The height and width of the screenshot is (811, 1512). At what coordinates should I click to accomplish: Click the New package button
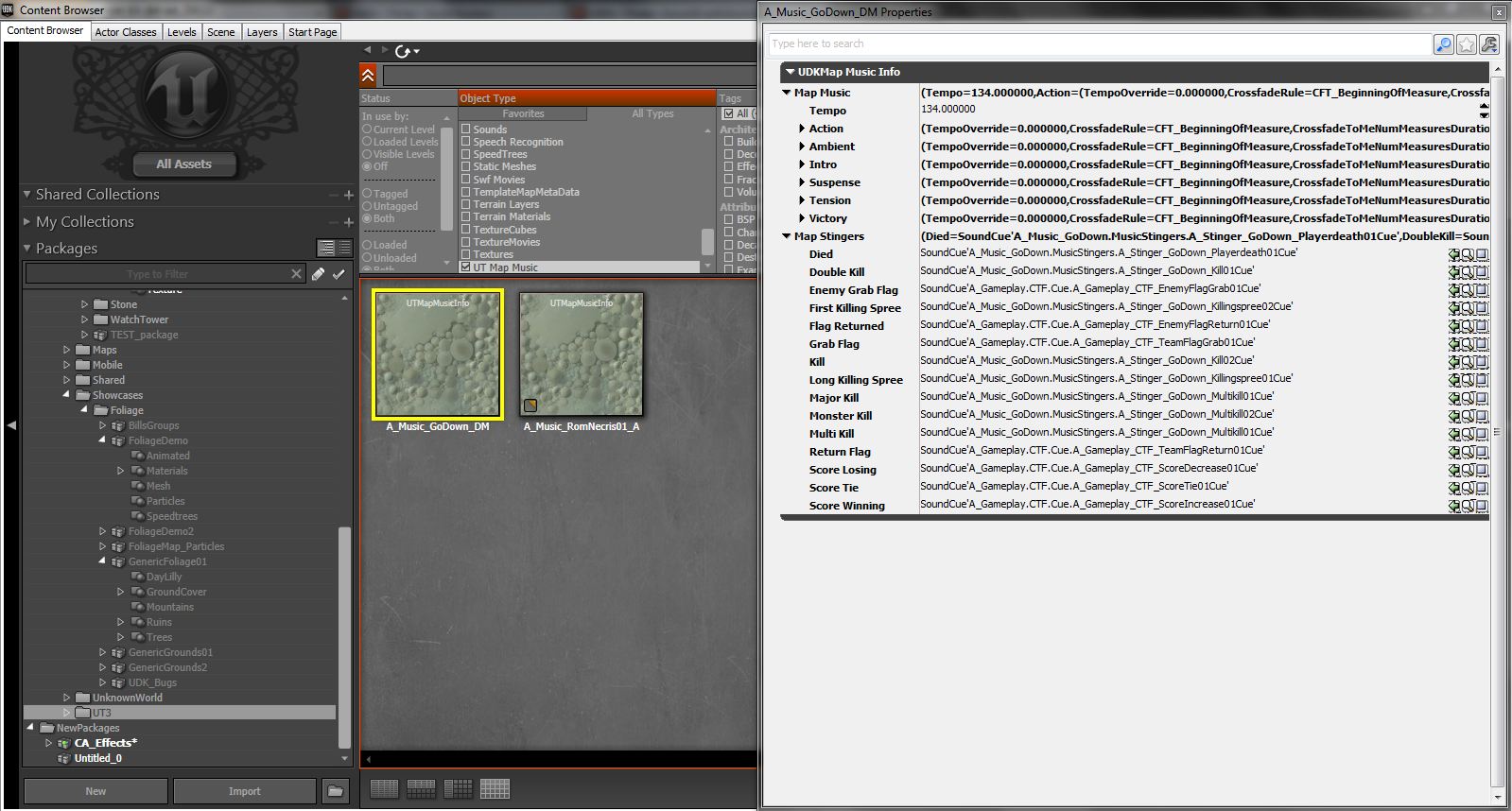[x=96, y=791]
